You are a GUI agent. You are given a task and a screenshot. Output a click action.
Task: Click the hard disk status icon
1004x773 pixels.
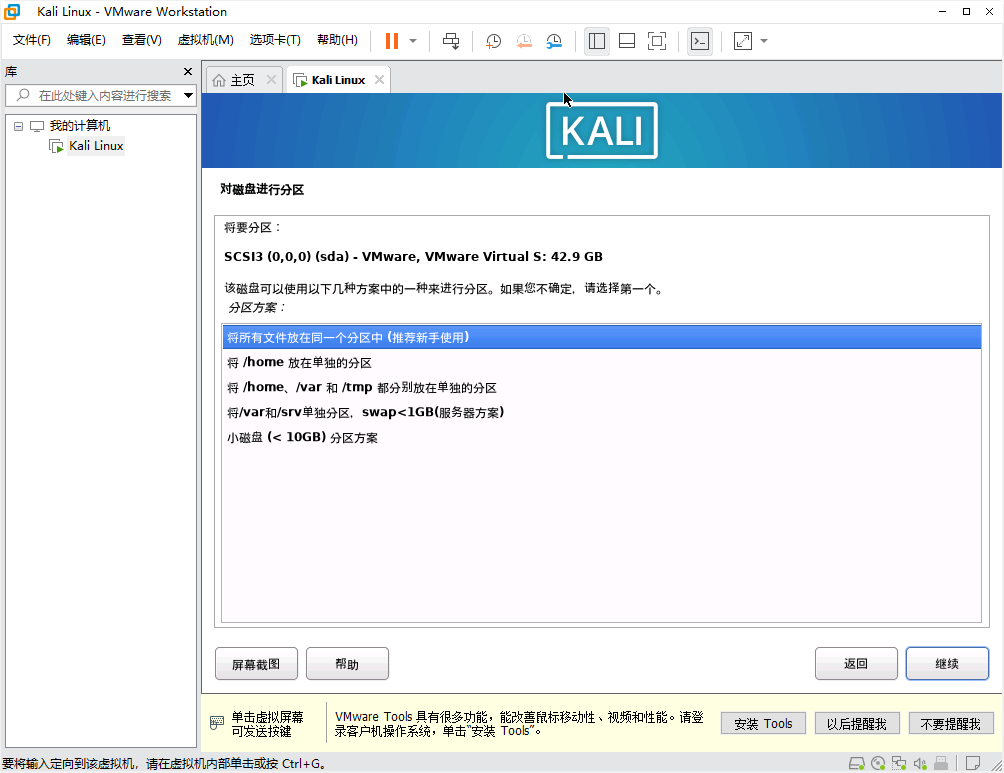856,763
